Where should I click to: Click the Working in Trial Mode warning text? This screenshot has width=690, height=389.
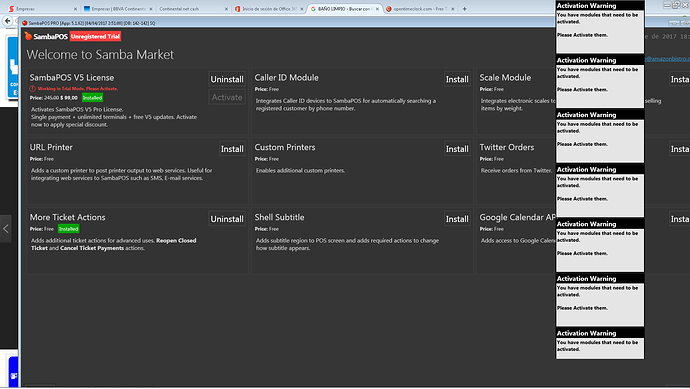(77, 88)
